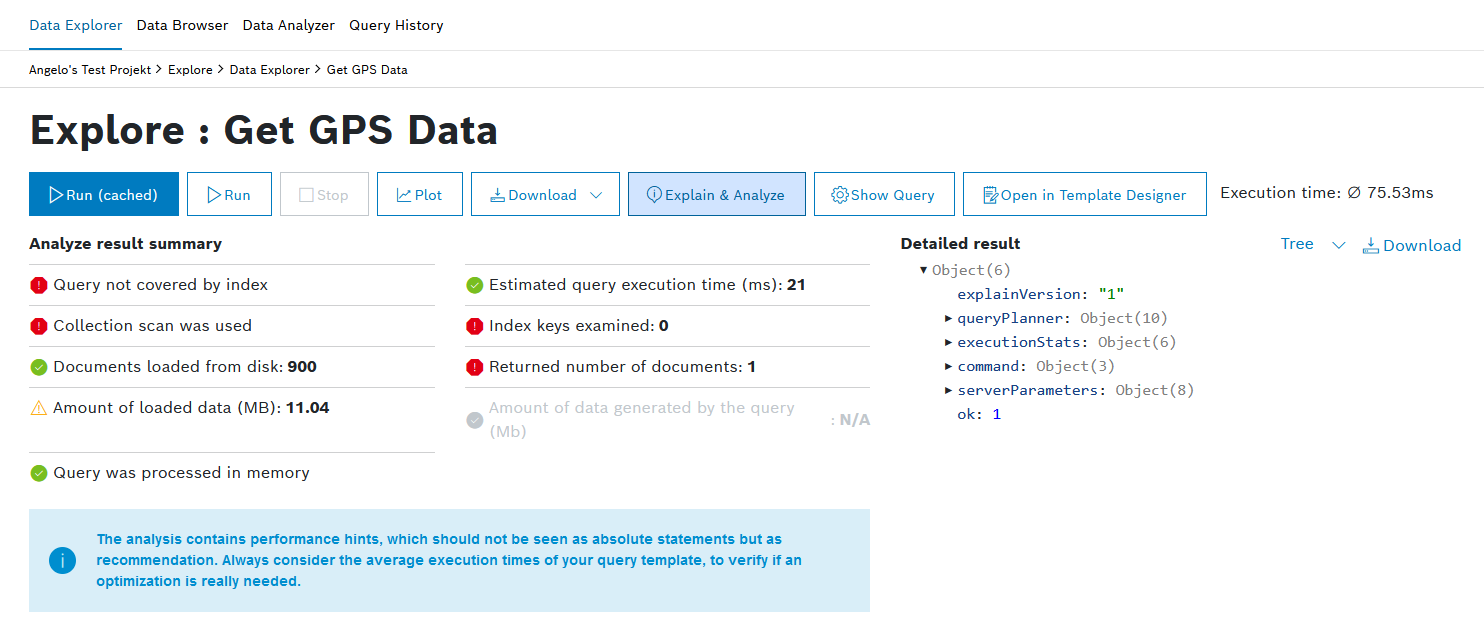
Task: Collapse the root Object(6) node
Action: (924, 270)
